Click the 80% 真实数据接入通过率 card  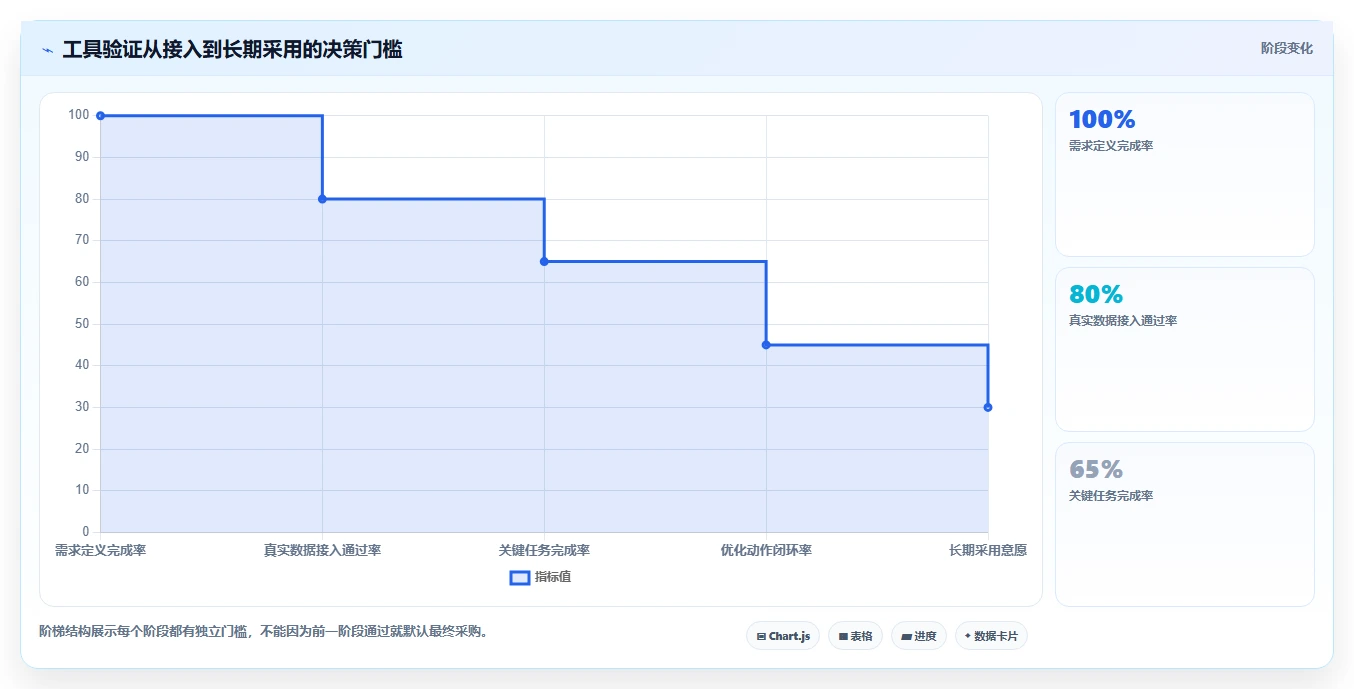(x=1185, y=350)
